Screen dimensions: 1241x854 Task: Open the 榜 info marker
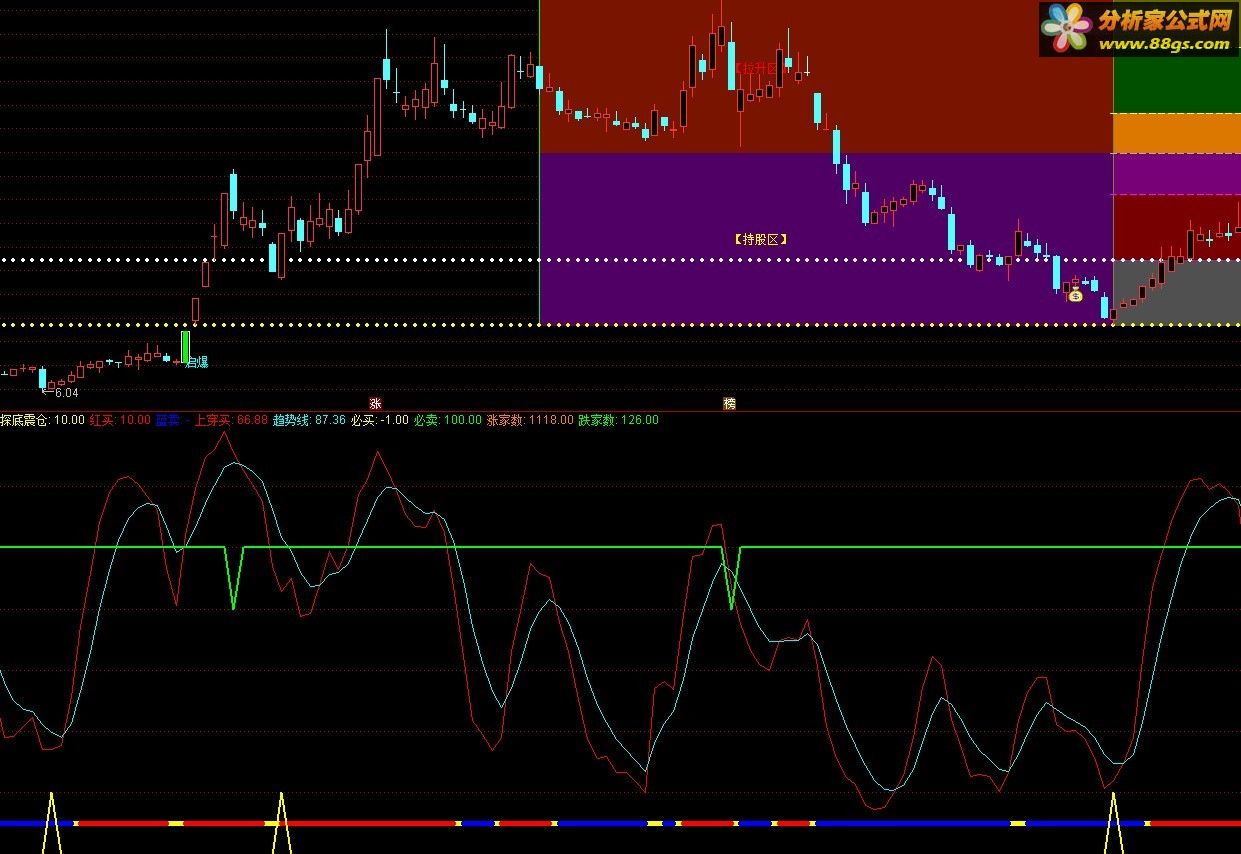(x=730, y=404)
